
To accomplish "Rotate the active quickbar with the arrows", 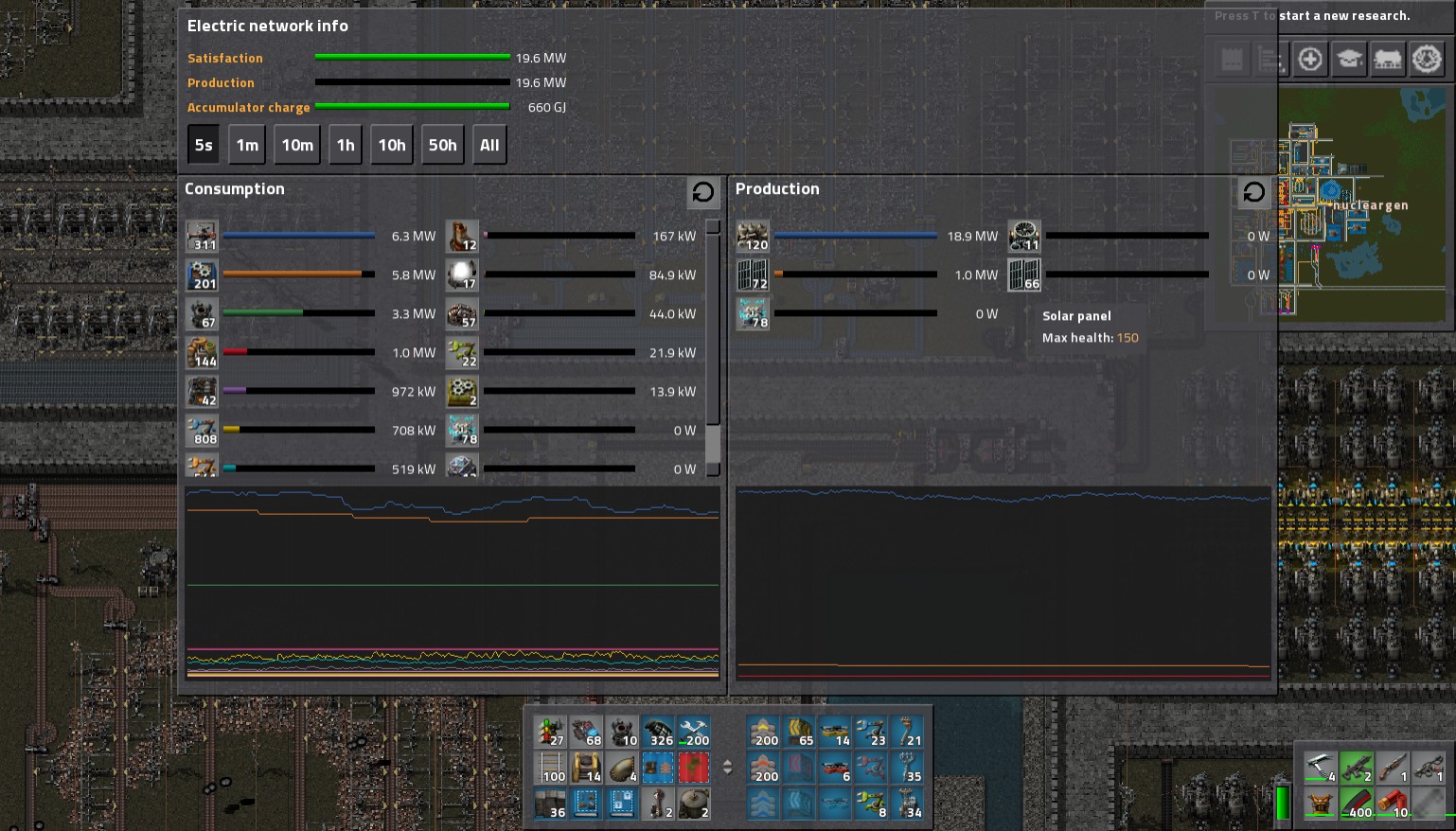I will (x=727, y=767).
